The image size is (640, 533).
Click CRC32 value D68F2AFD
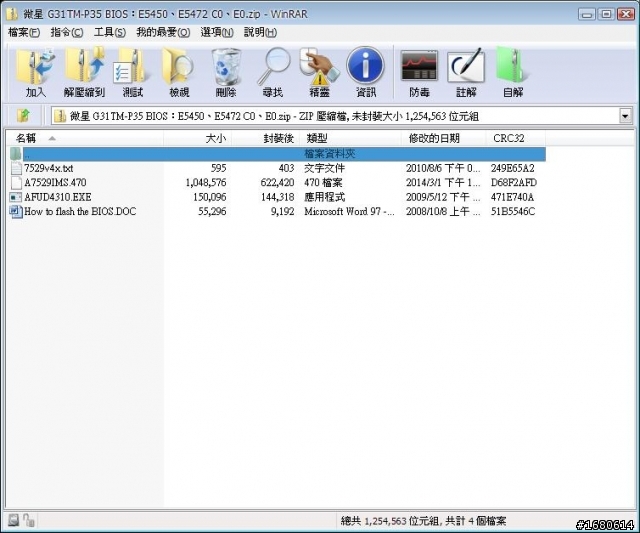pos(513,182)
